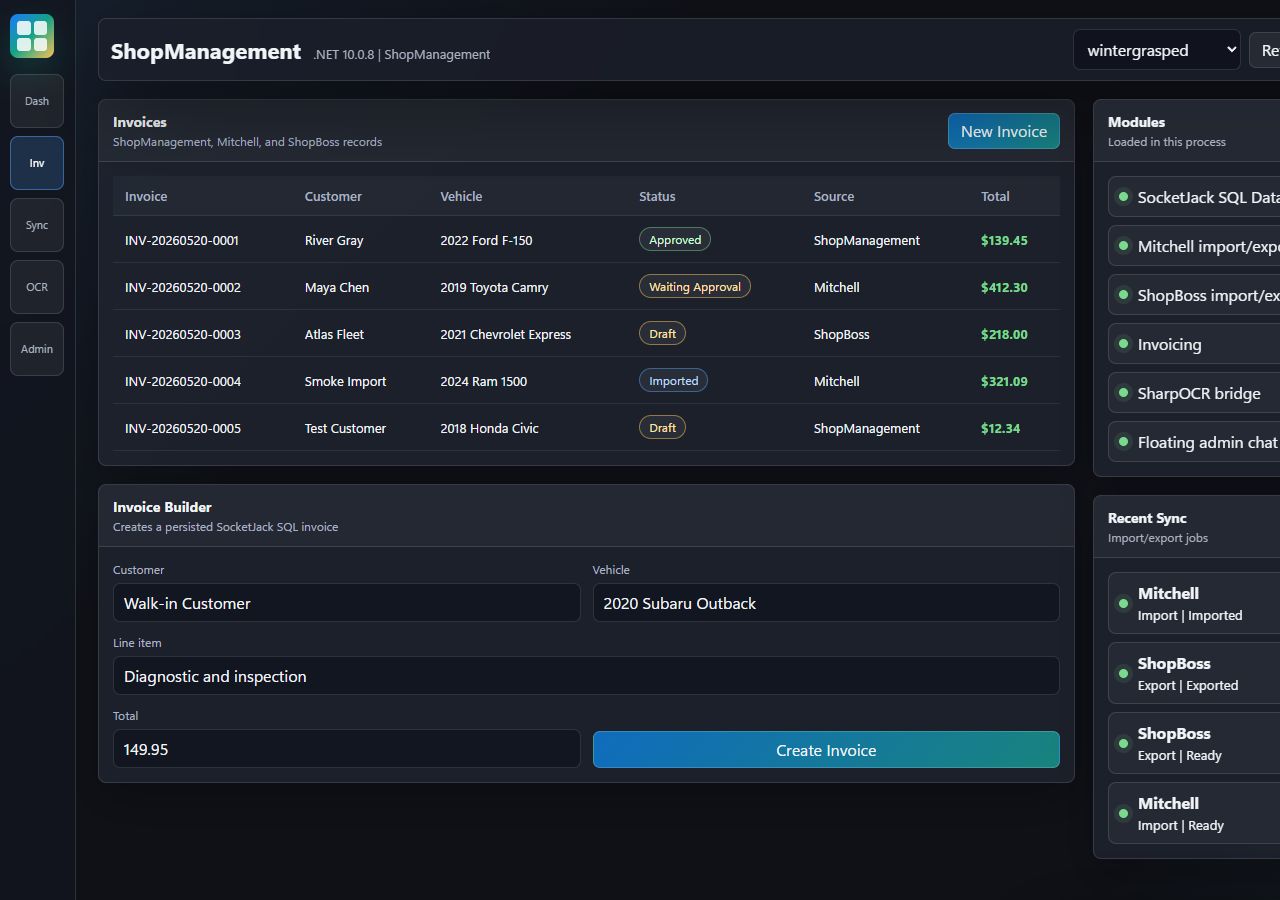This screenshot has width=1280, height=900.
Task: Click the 2021 Chevrolet Express vehicle cell
Action: pyautogui.click(x=506, y=334)
